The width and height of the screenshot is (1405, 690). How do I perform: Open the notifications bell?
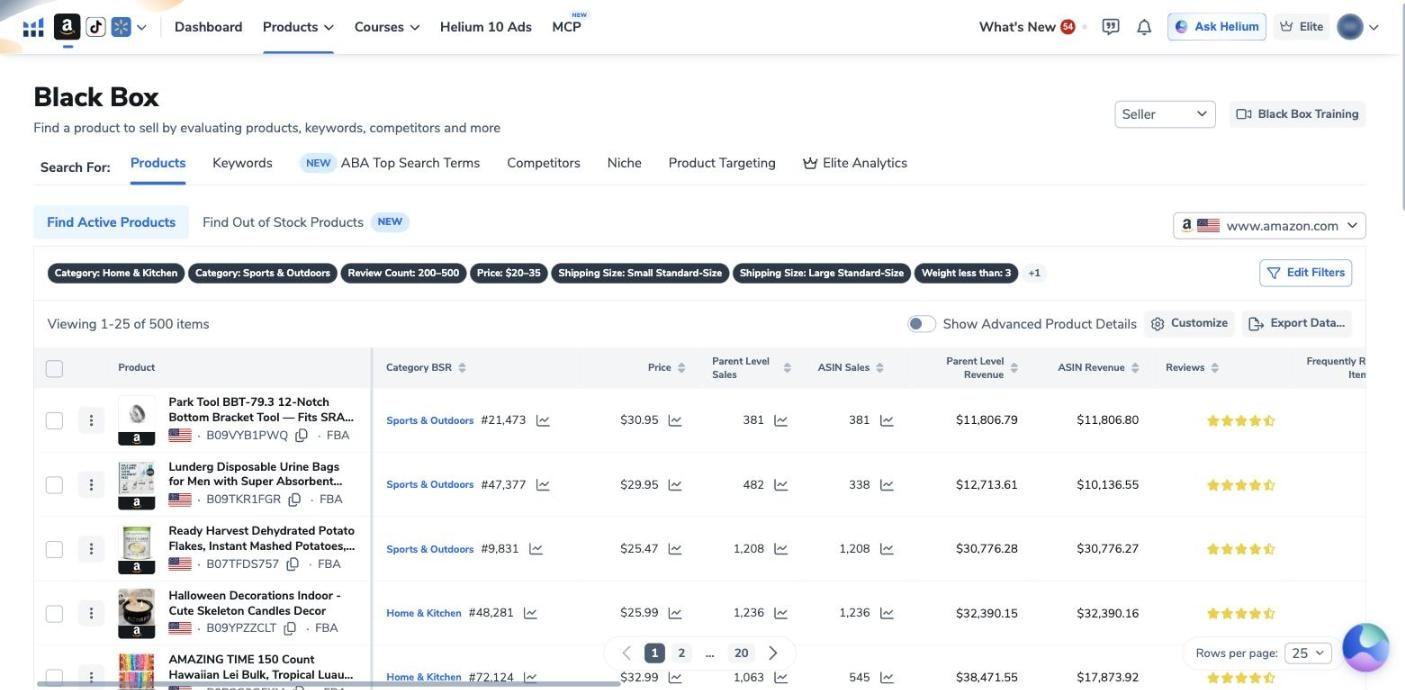coord(1144,27)
